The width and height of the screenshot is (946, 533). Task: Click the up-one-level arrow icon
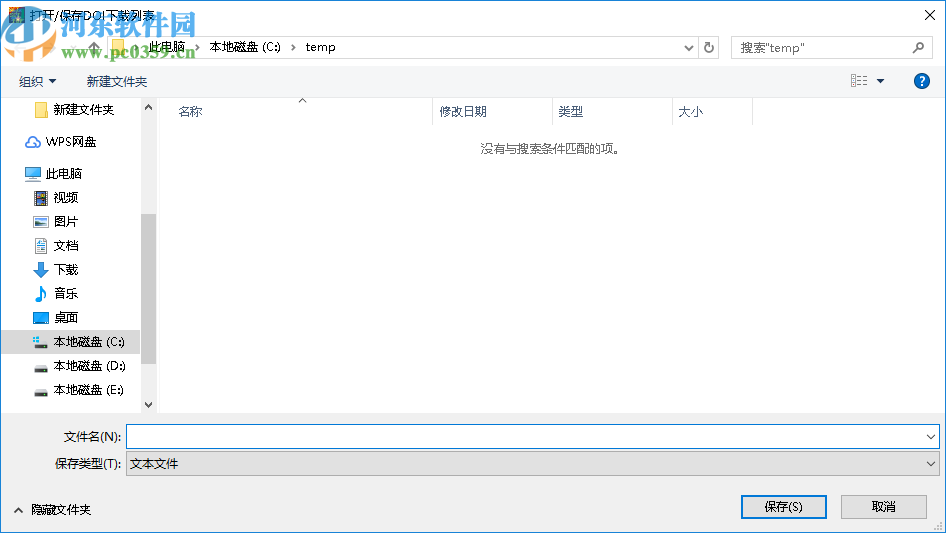coord(94,47)
